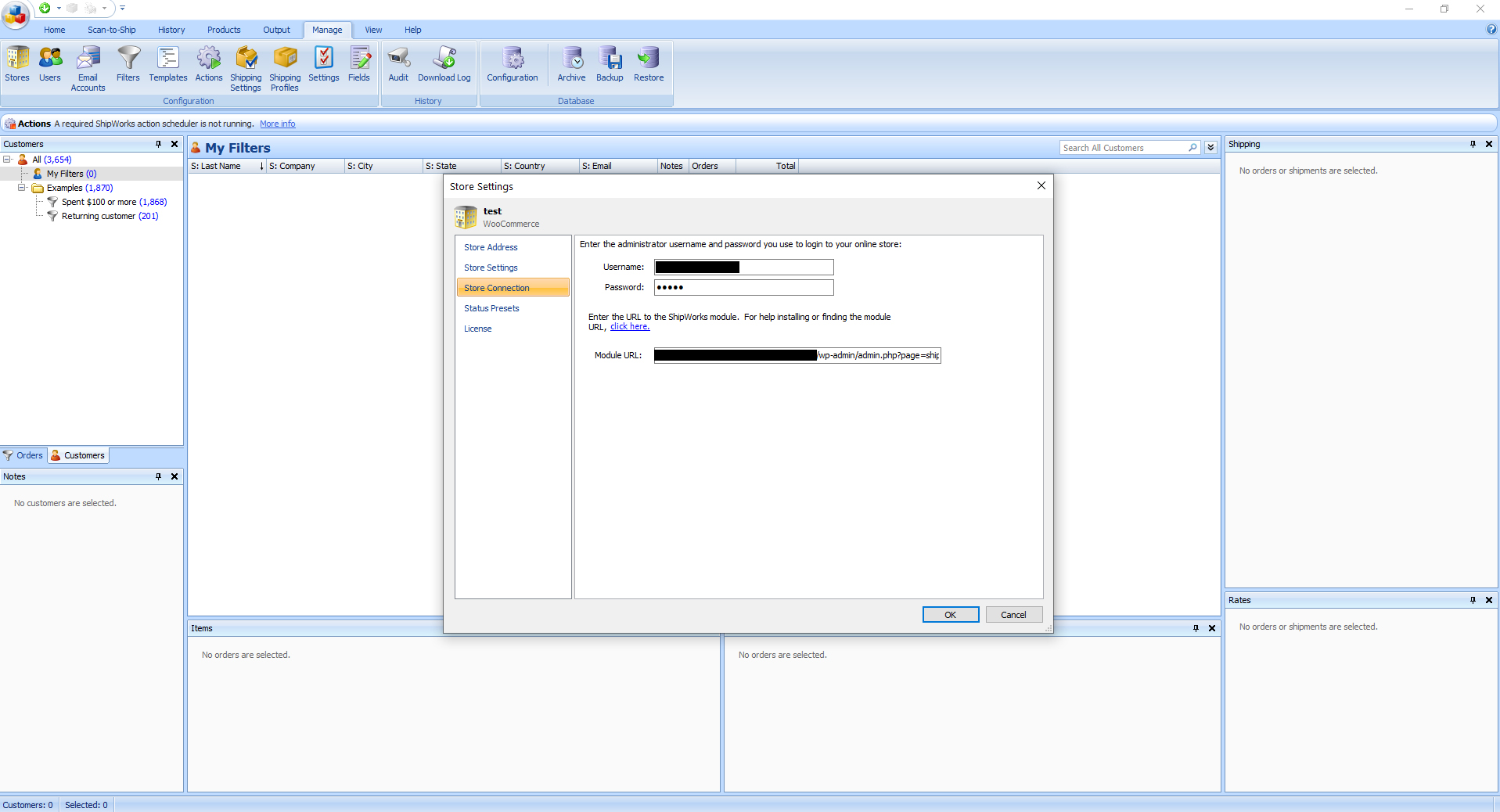Select Status Presets in dialog sidebar

tap(513, 308)
